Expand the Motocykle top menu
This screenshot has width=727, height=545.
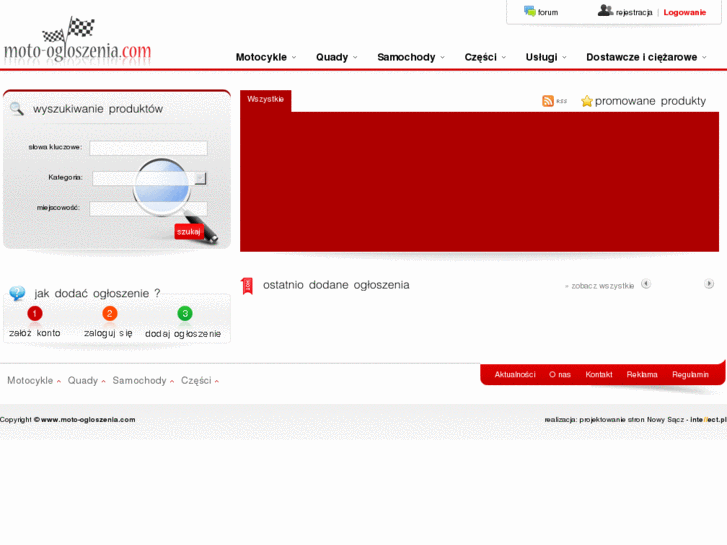tap(266, 57)
